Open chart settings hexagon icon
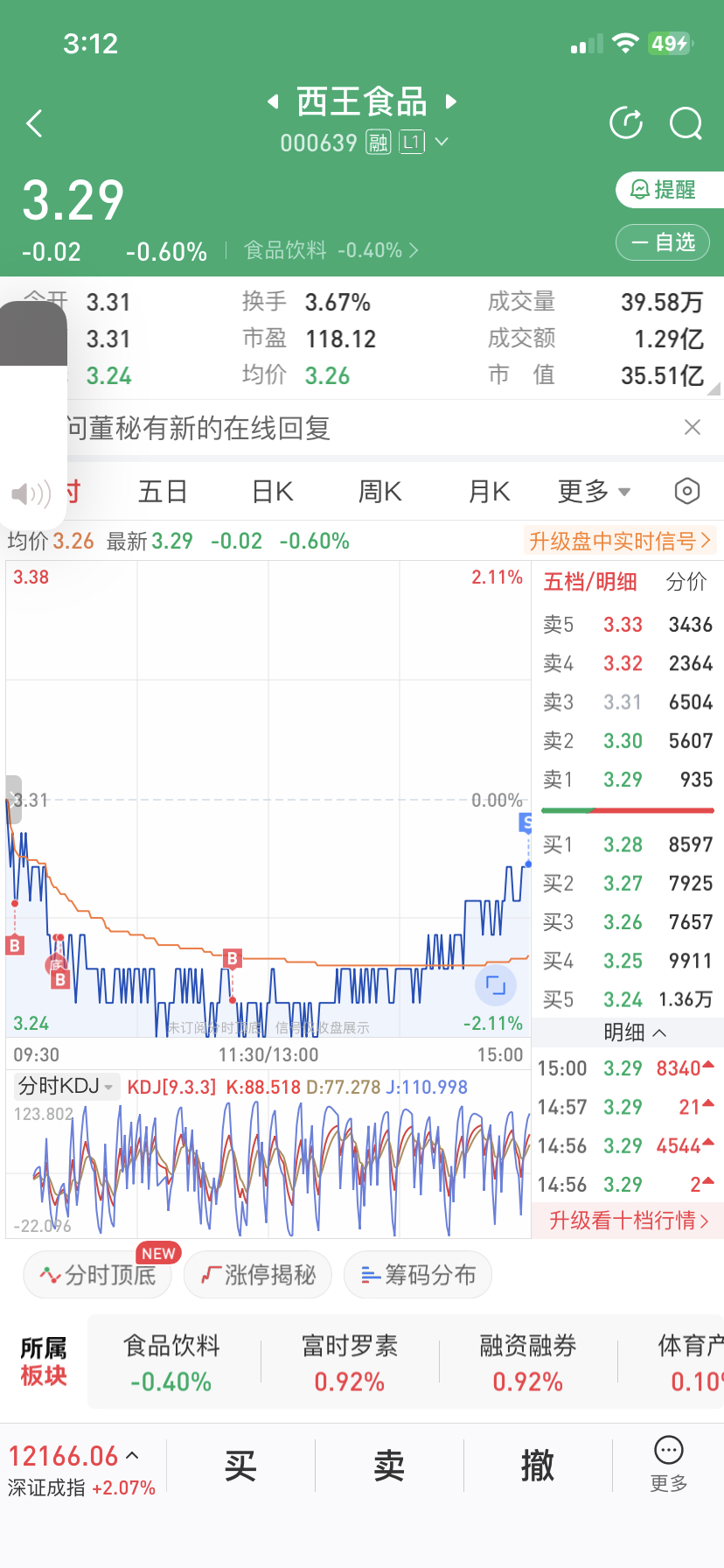The width and height of the screenshot is (724, 1568). coord(687,492)
